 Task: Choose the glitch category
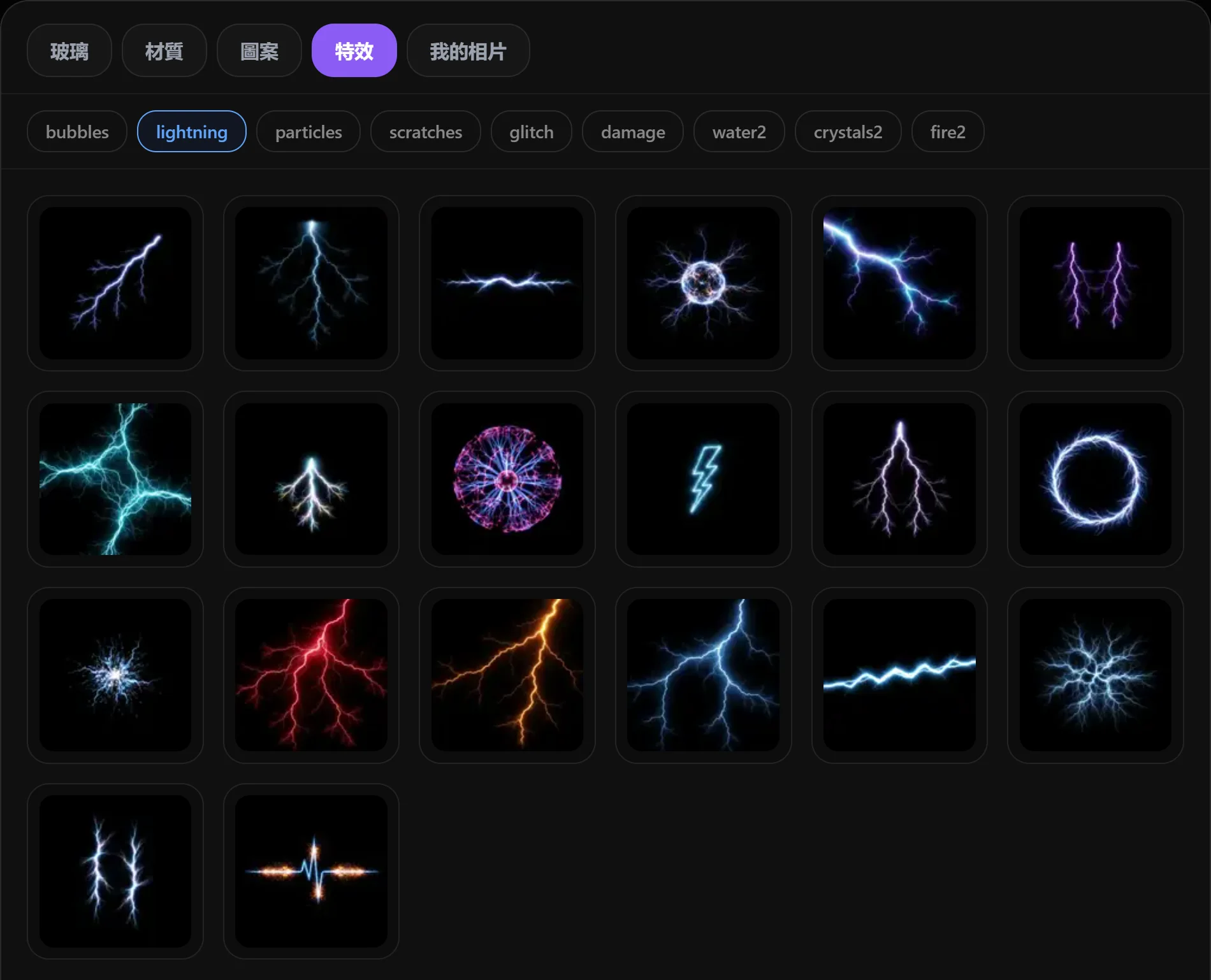[x=532, y=132]
